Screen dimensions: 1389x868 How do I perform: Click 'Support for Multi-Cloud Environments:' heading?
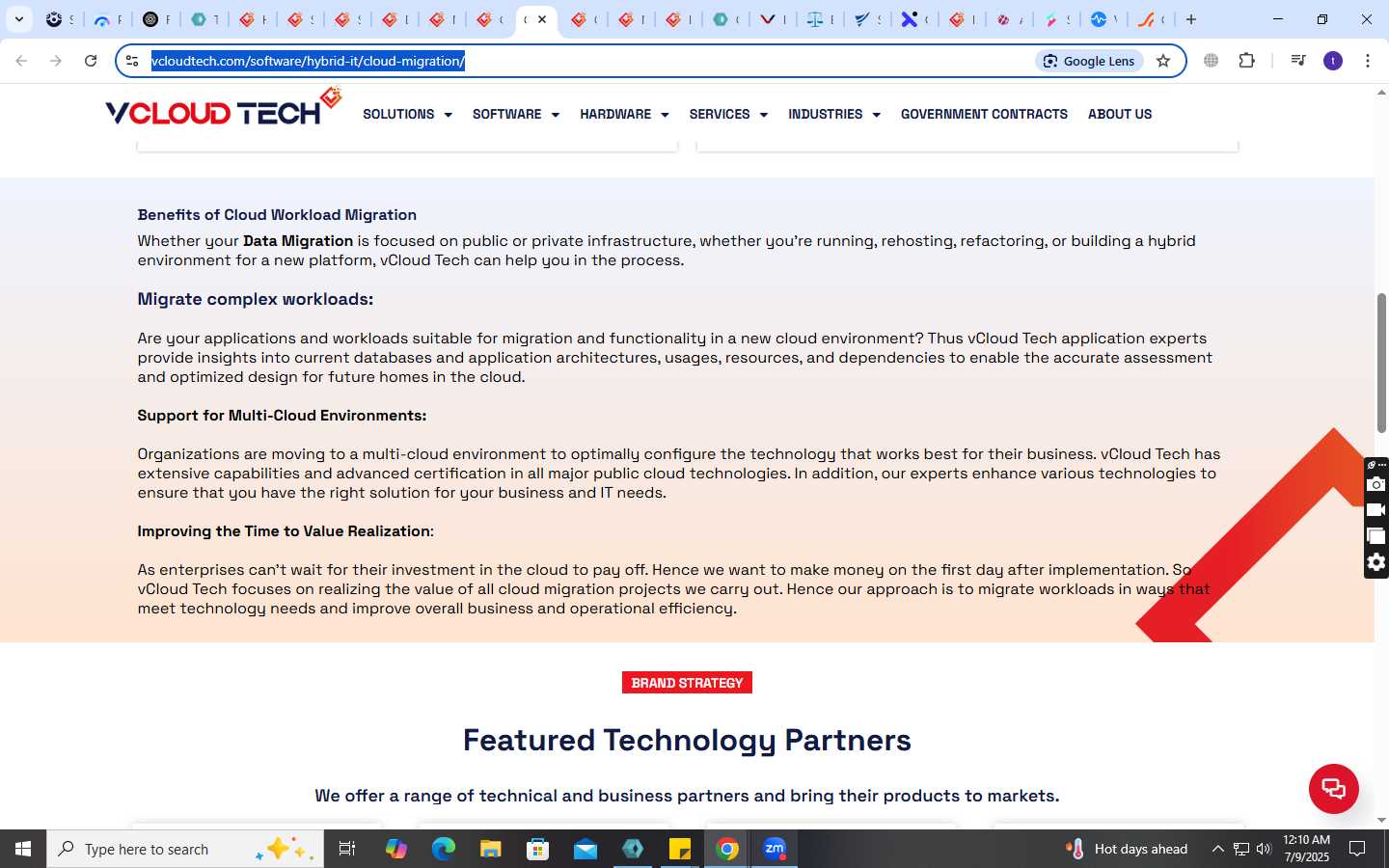(282, 416)
